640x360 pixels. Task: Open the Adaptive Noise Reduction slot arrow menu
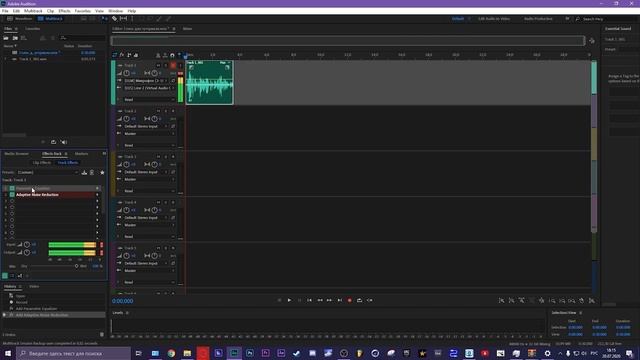click(x=97, y=195)
